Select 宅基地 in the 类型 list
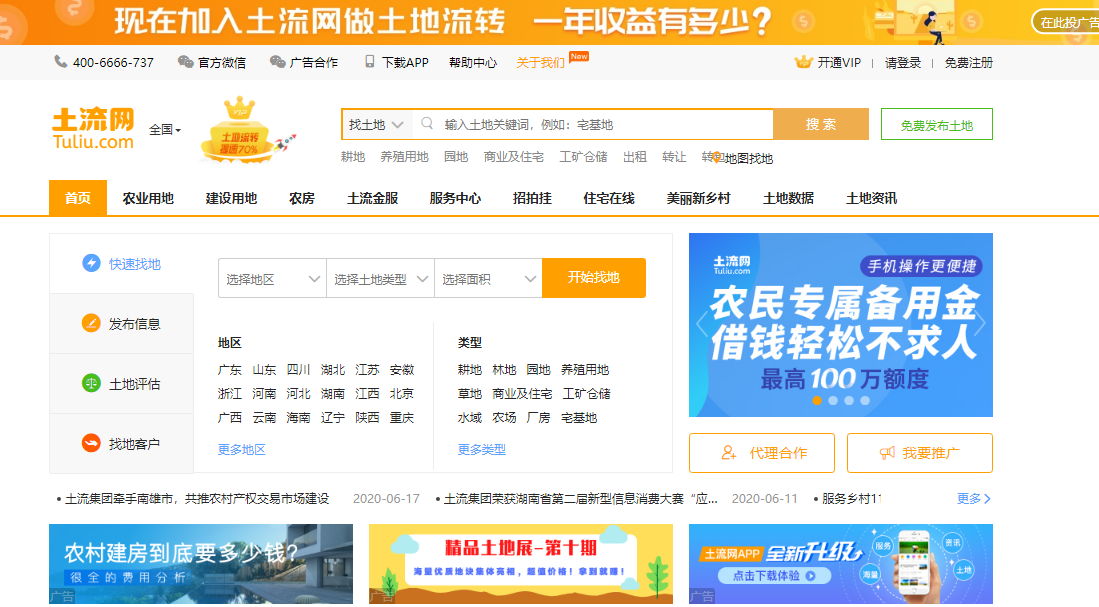Image resolution: width=1099 pixels, height=607 pixels. [x=579, y=418]
